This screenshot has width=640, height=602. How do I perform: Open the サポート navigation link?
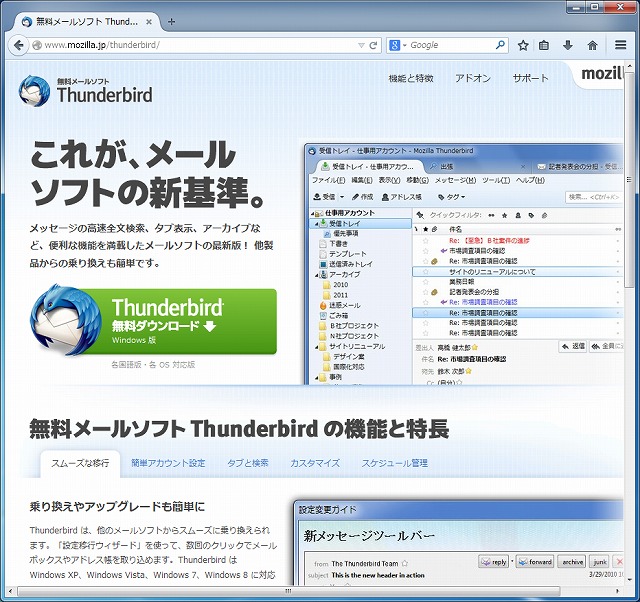530,78
